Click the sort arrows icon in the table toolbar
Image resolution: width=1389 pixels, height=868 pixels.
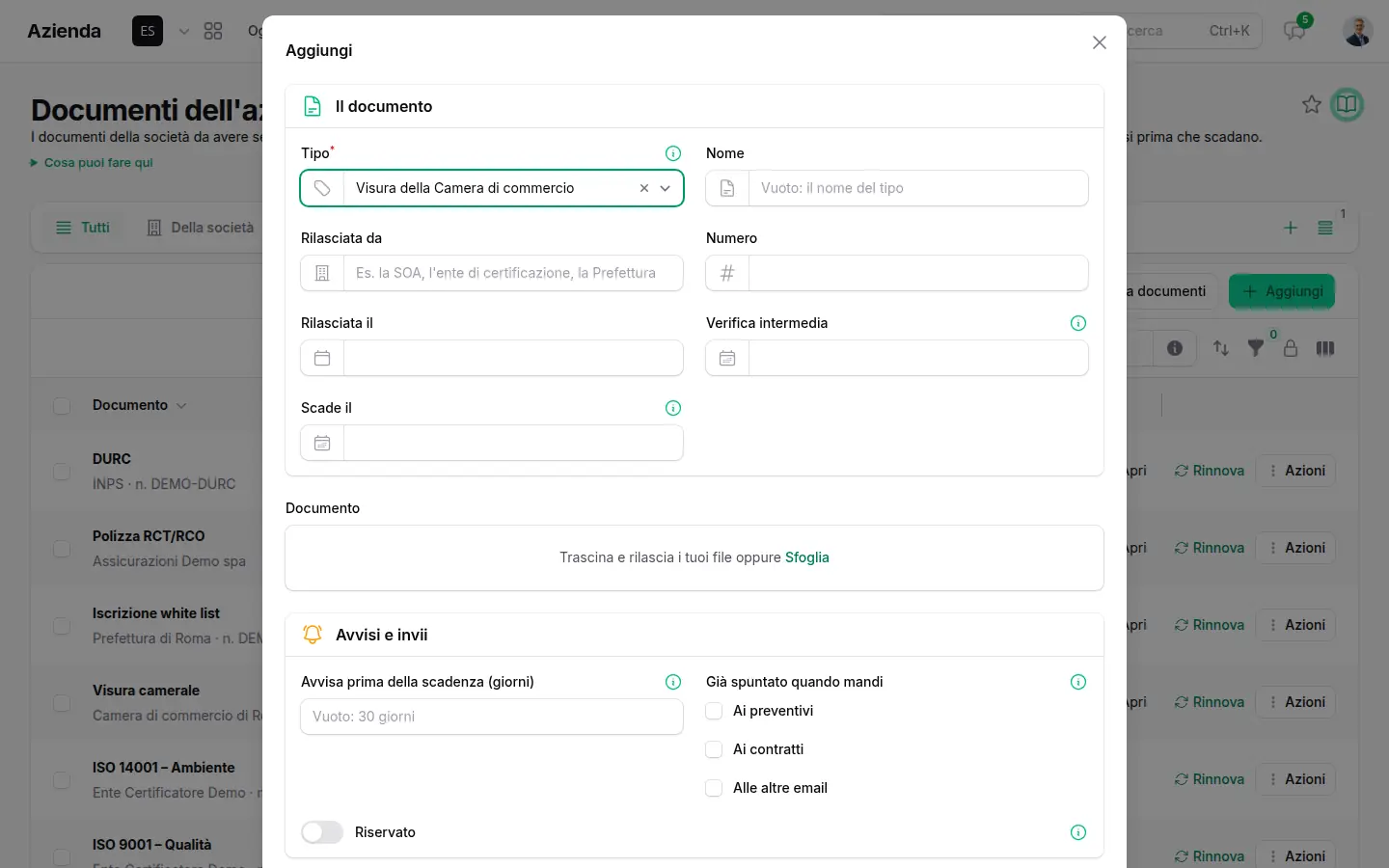point(1221,348)
